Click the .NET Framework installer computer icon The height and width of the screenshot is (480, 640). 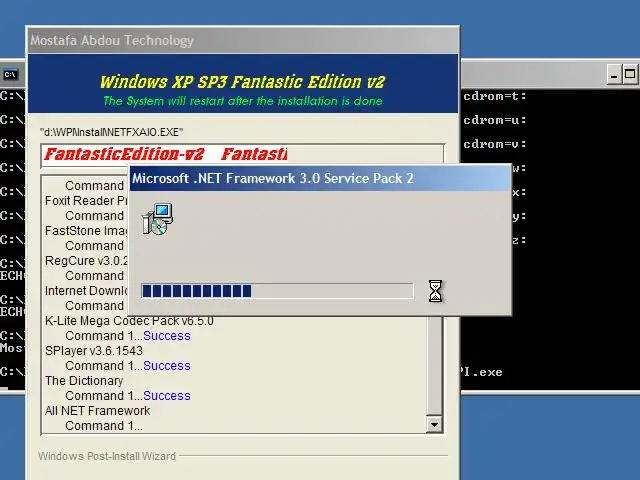coord(158,219)
